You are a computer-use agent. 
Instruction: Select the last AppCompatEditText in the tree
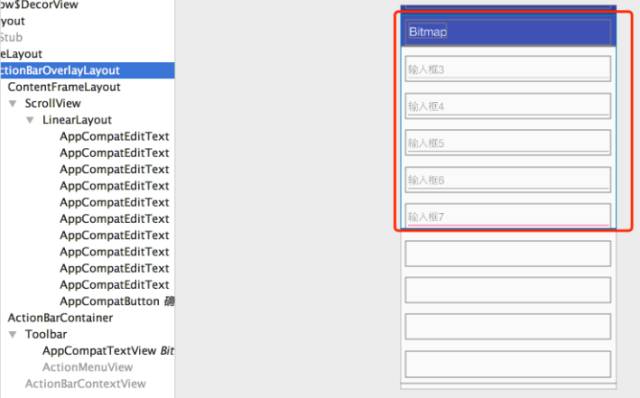click(x=114, y=285)
